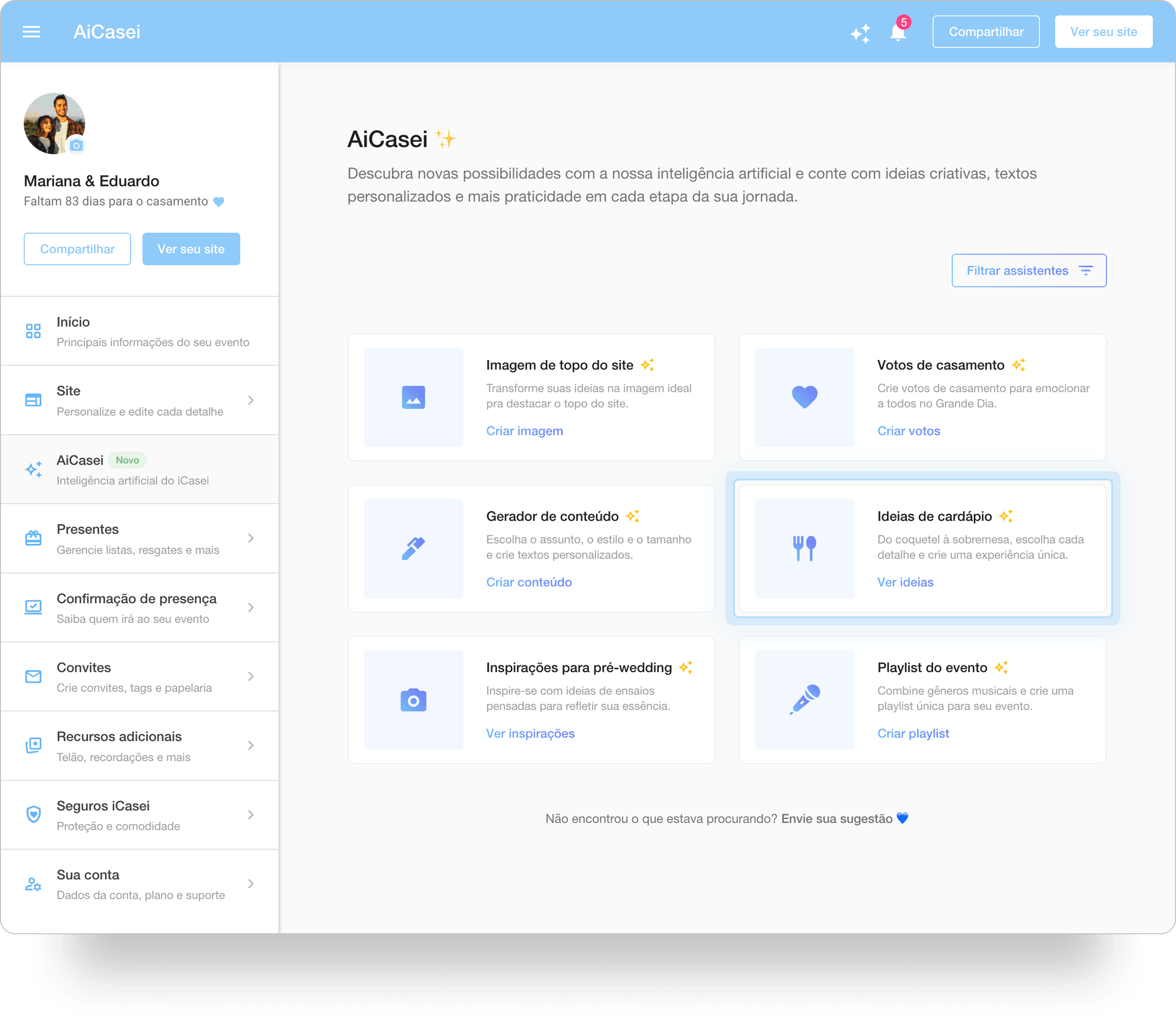Click the camera icon on profile photo
Screen dimensions: 1176x1026
[x=76, y=145]
